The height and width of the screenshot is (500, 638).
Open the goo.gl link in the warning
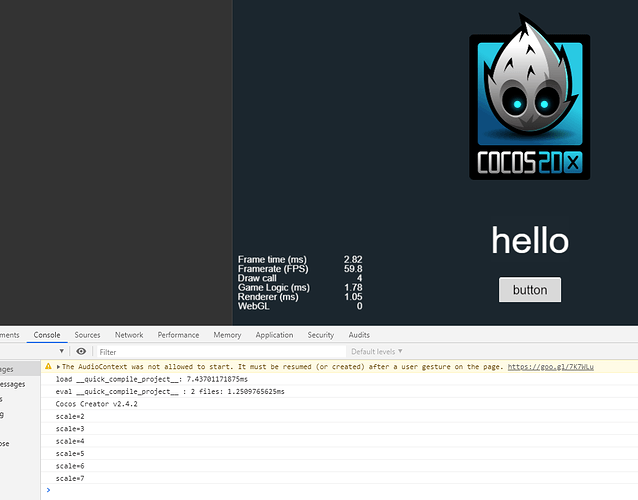(551, 367)
